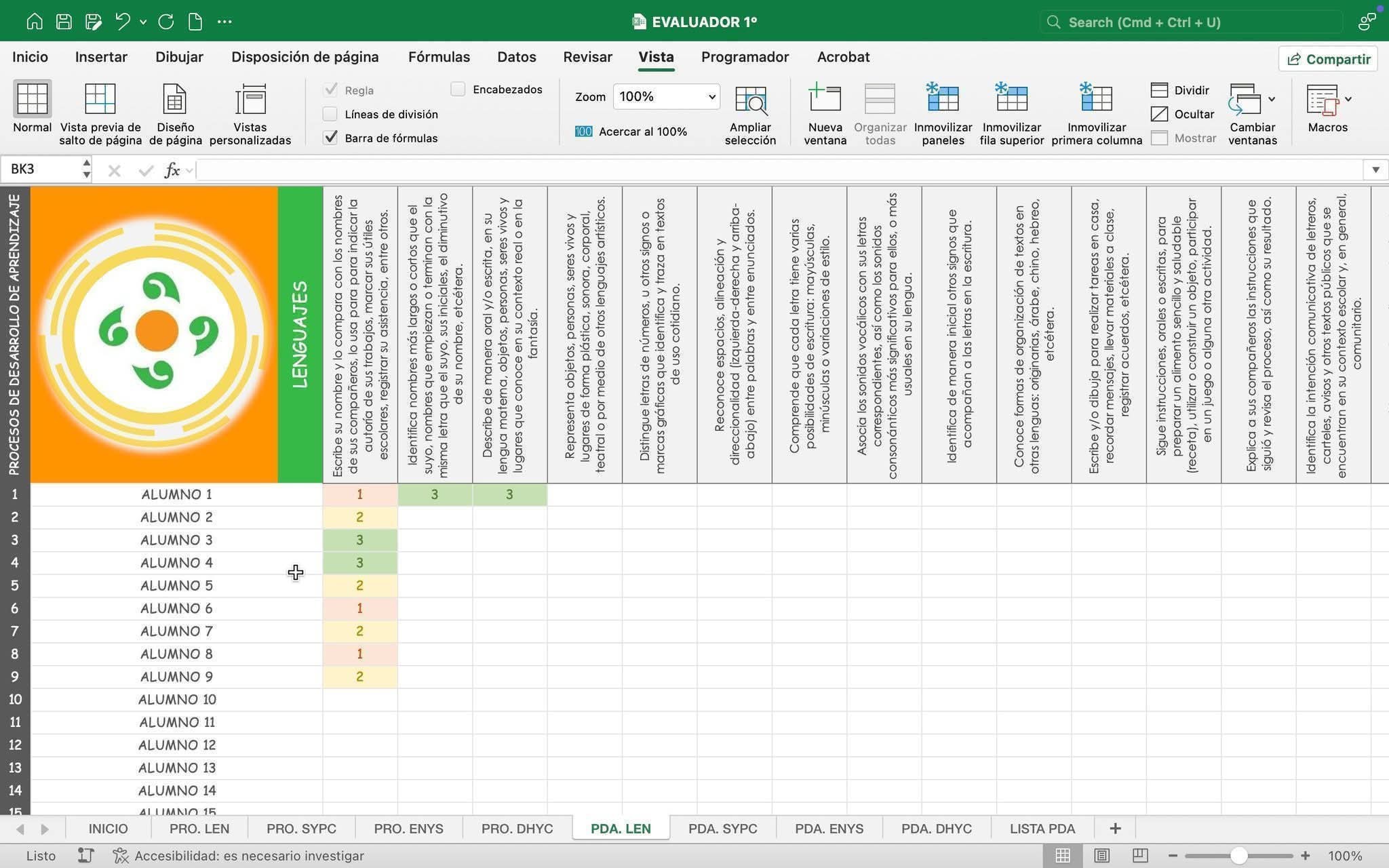Expand the Macros dropdown arrow
1389x868 pixels.
click(1348, 99)
